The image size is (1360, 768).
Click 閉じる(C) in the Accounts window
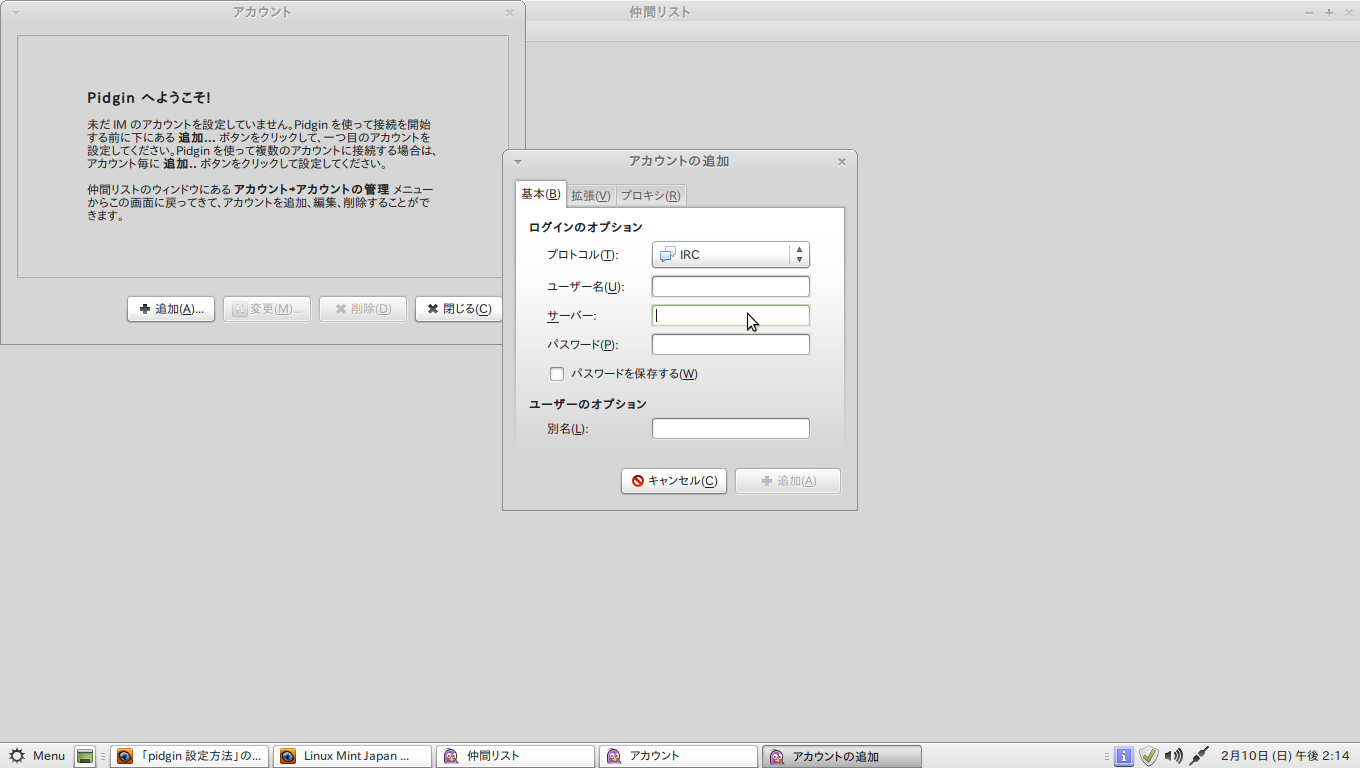459,309
